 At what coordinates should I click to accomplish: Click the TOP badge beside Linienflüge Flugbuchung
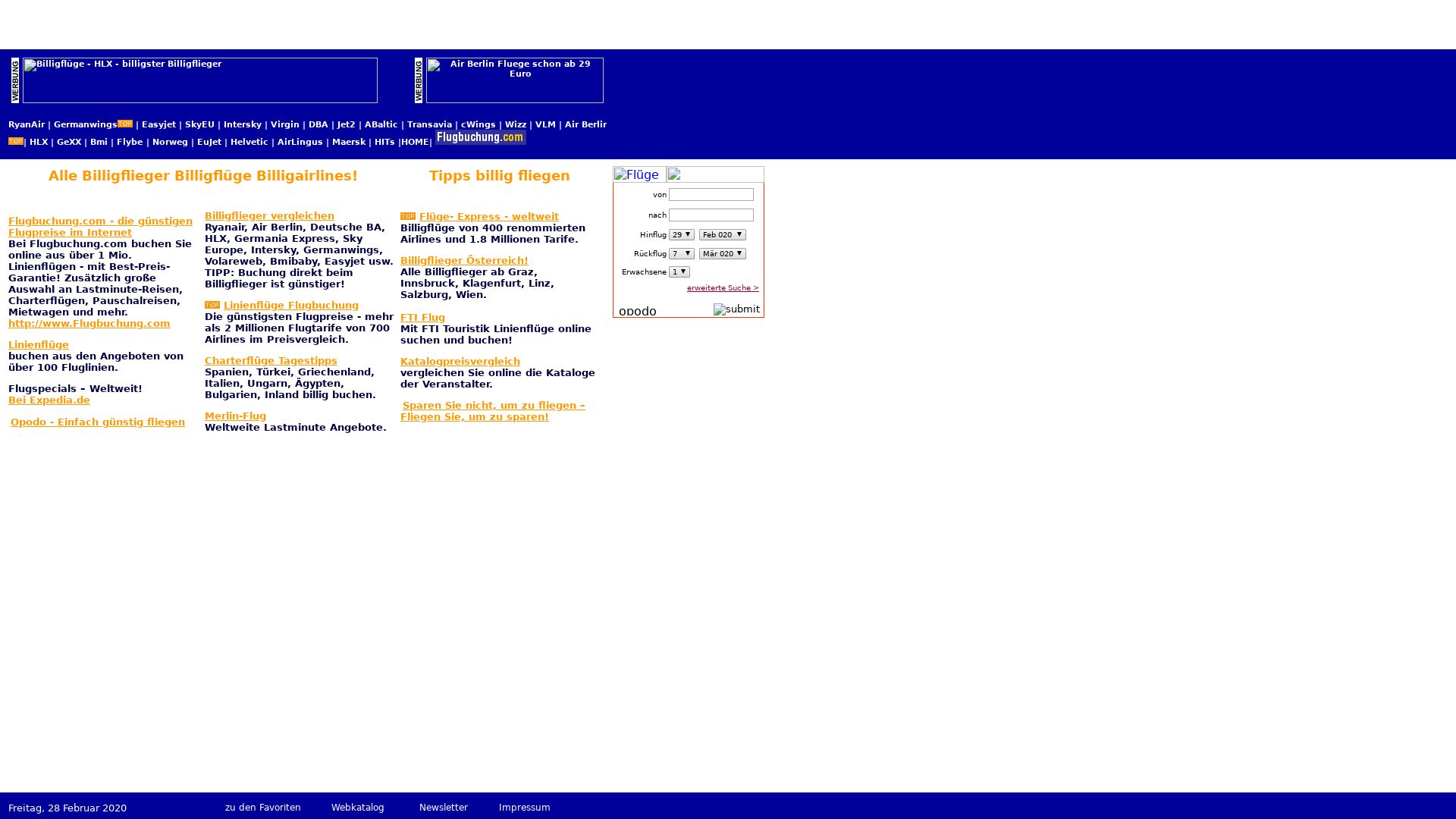click(213, 304)
